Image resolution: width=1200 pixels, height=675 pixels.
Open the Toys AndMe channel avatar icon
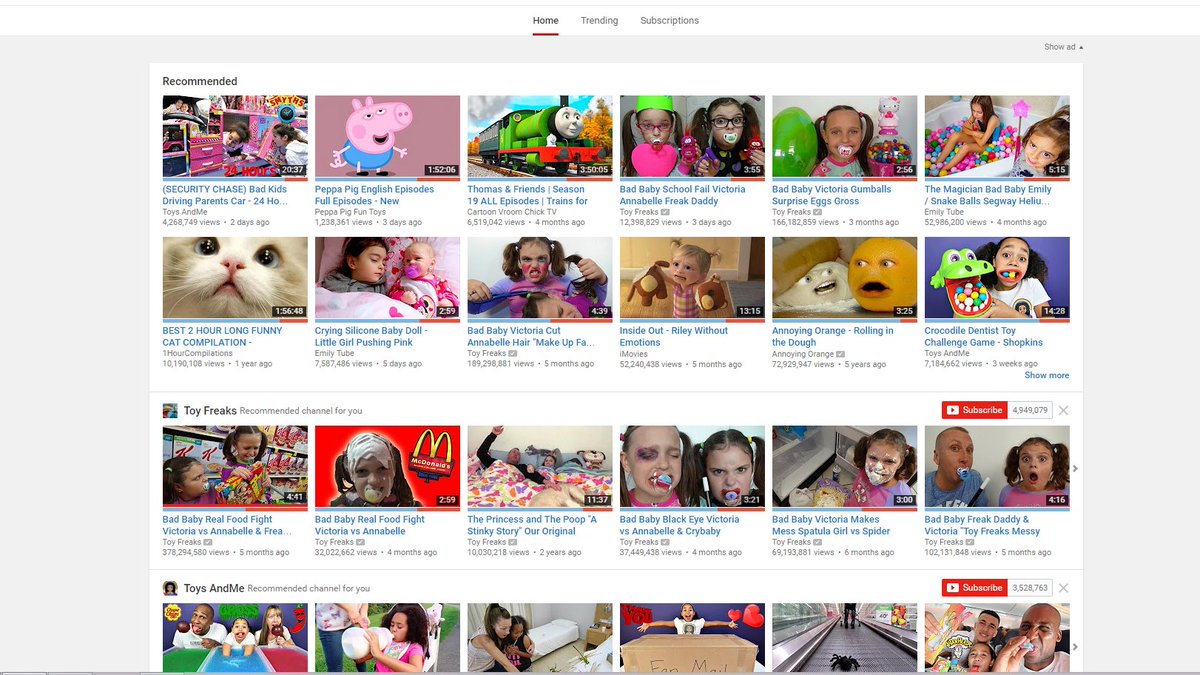170,588
